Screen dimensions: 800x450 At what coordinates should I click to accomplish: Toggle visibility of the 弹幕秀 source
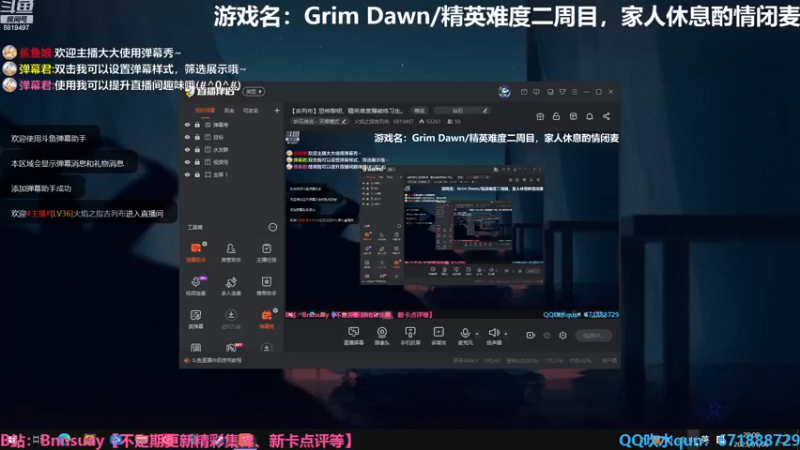coord(187,124)
